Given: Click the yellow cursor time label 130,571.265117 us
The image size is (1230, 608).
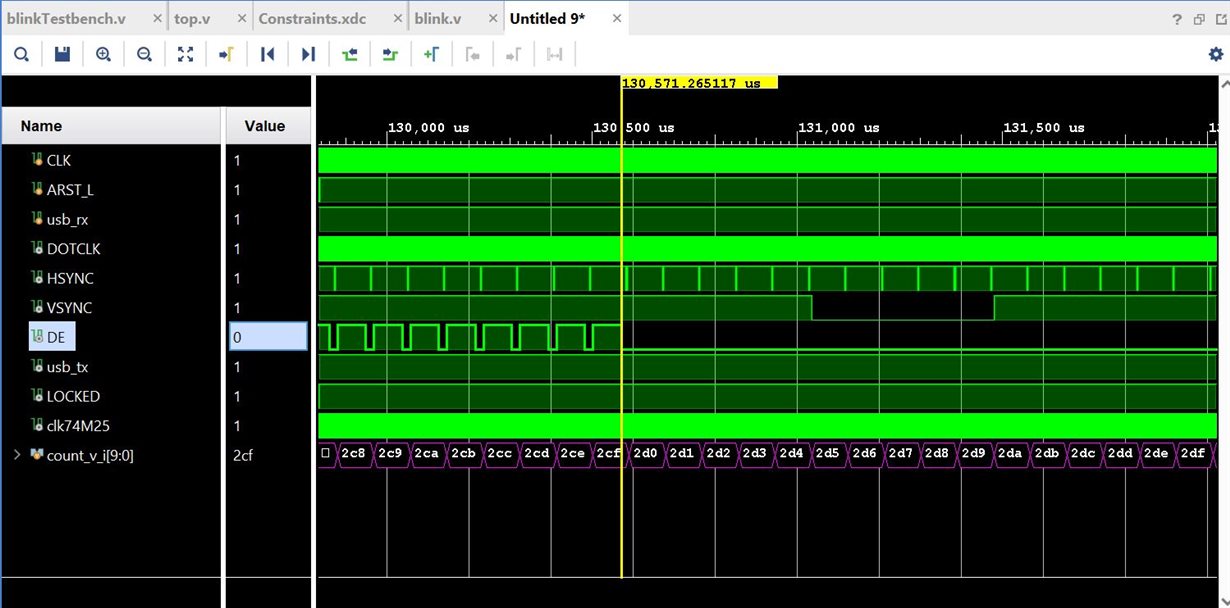Looking at the screenshot, I should 699,83.
